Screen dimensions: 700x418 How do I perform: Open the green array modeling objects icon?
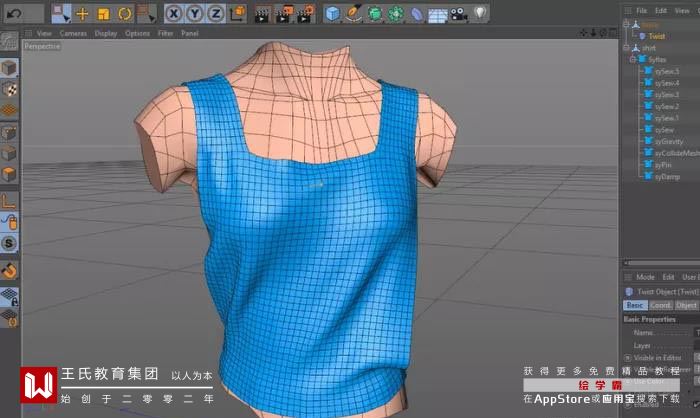click(396, 14)
